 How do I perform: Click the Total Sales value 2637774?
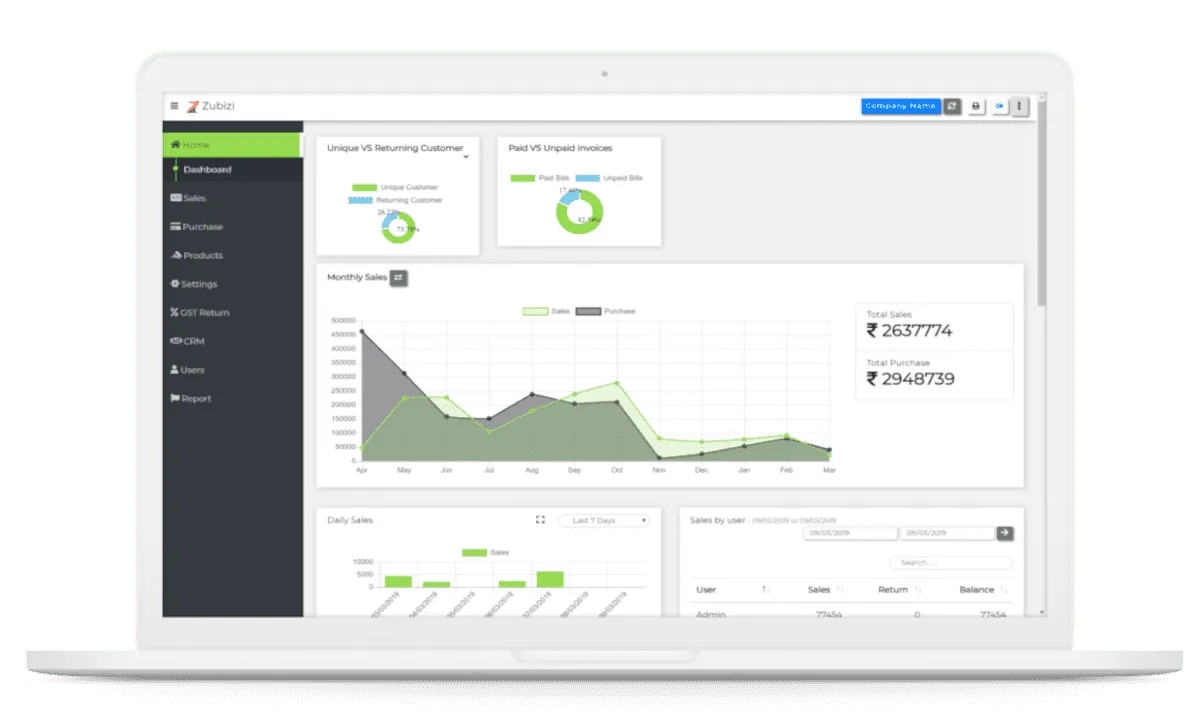coord(909,331)
